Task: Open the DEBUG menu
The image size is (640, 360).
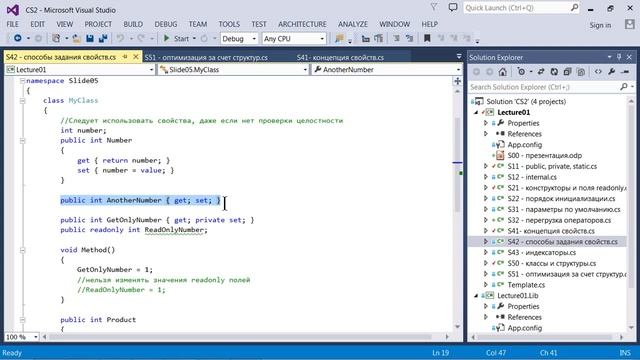Action: click(x=166, y=24)
